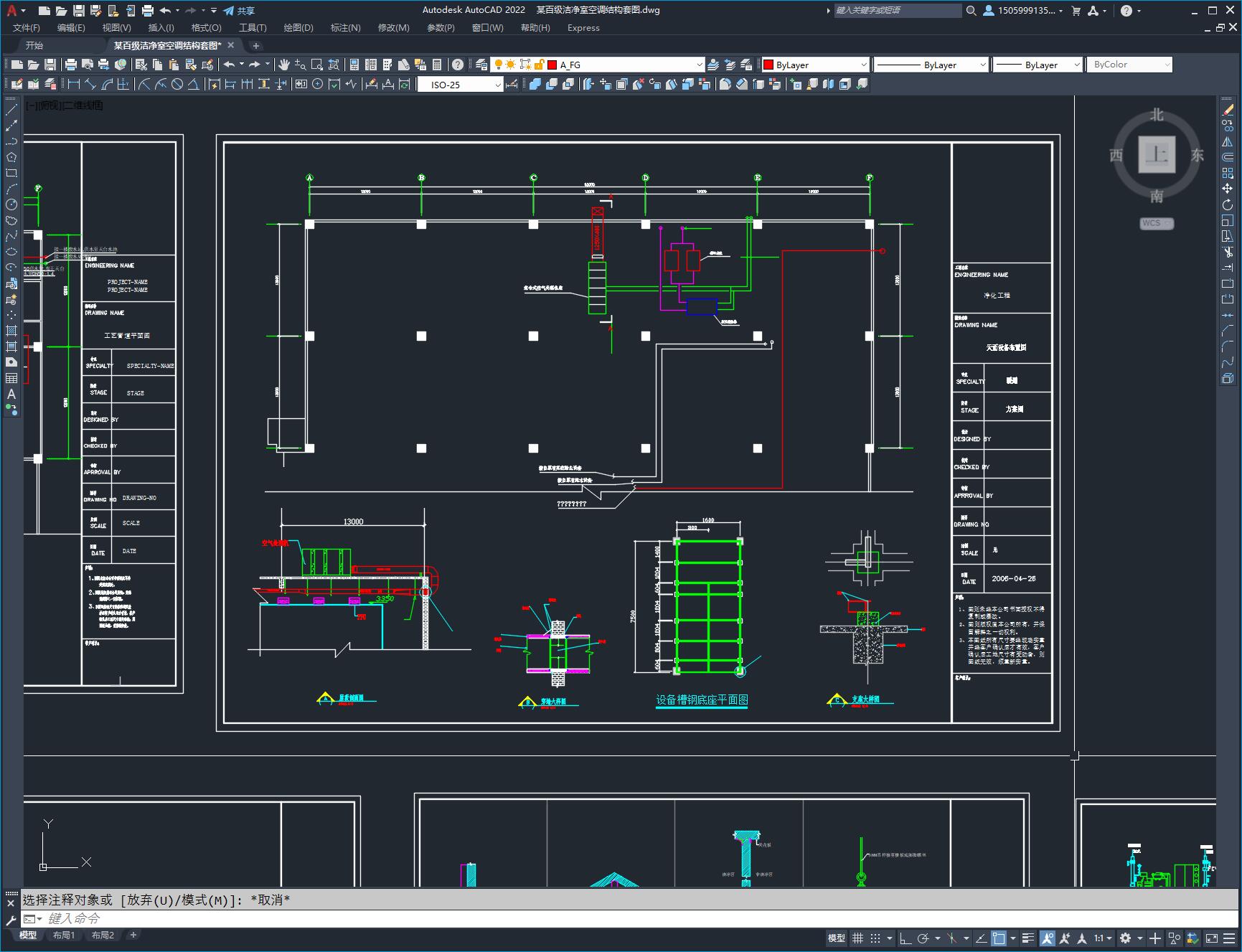1242x952 pixels.
Task: Select the Angular dimension tool
Action: pos(193,85)
